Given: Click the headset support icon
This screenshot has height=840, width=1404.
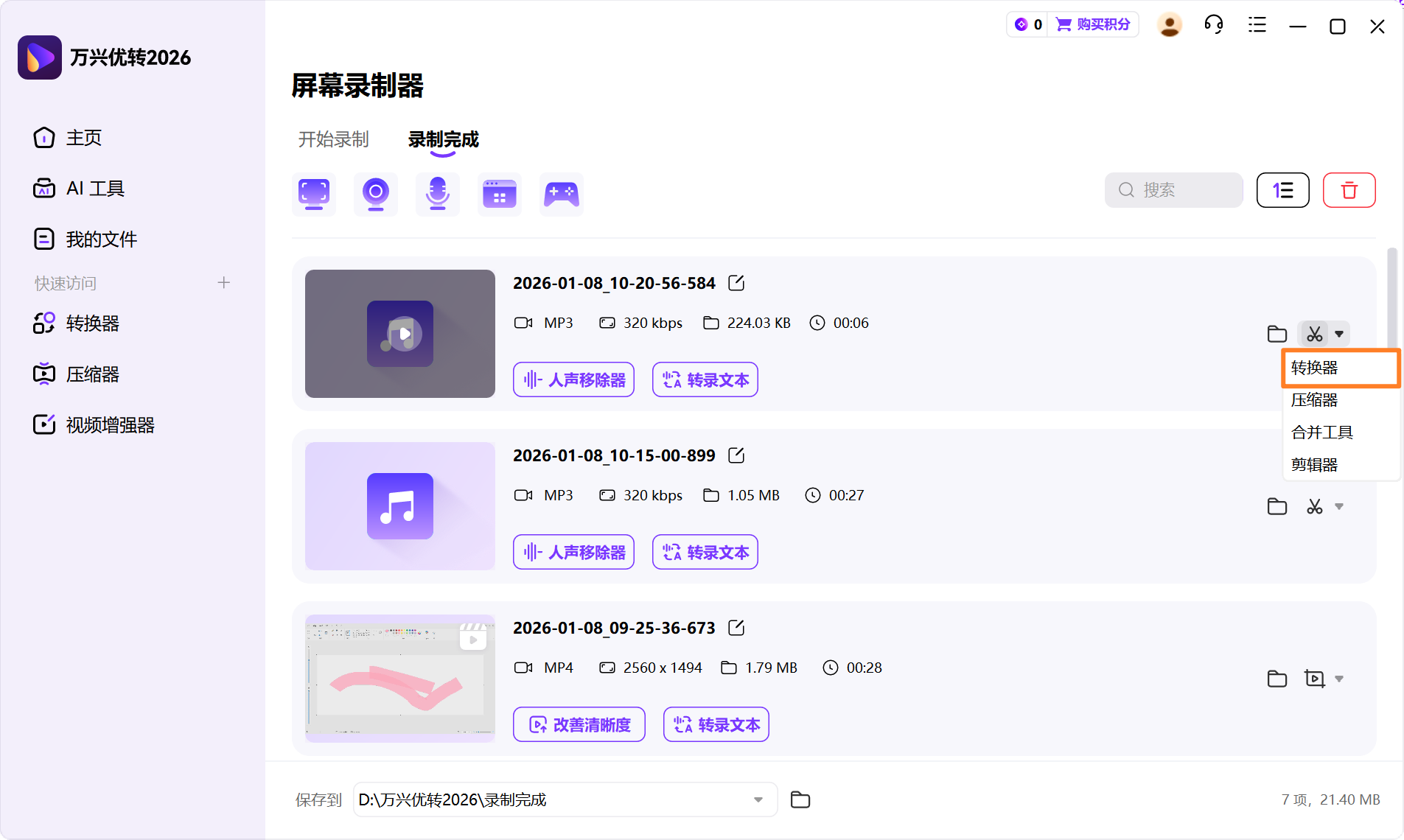Looking at the screenshot, I should click(1213, 24).
